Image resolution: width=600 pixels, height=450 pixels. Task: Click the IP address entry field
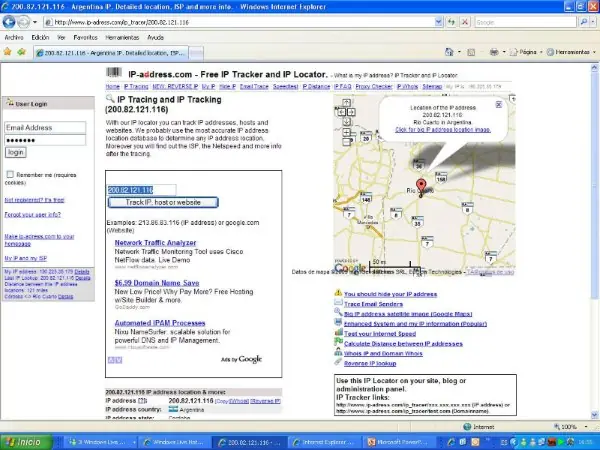click(x=141, y=190)
